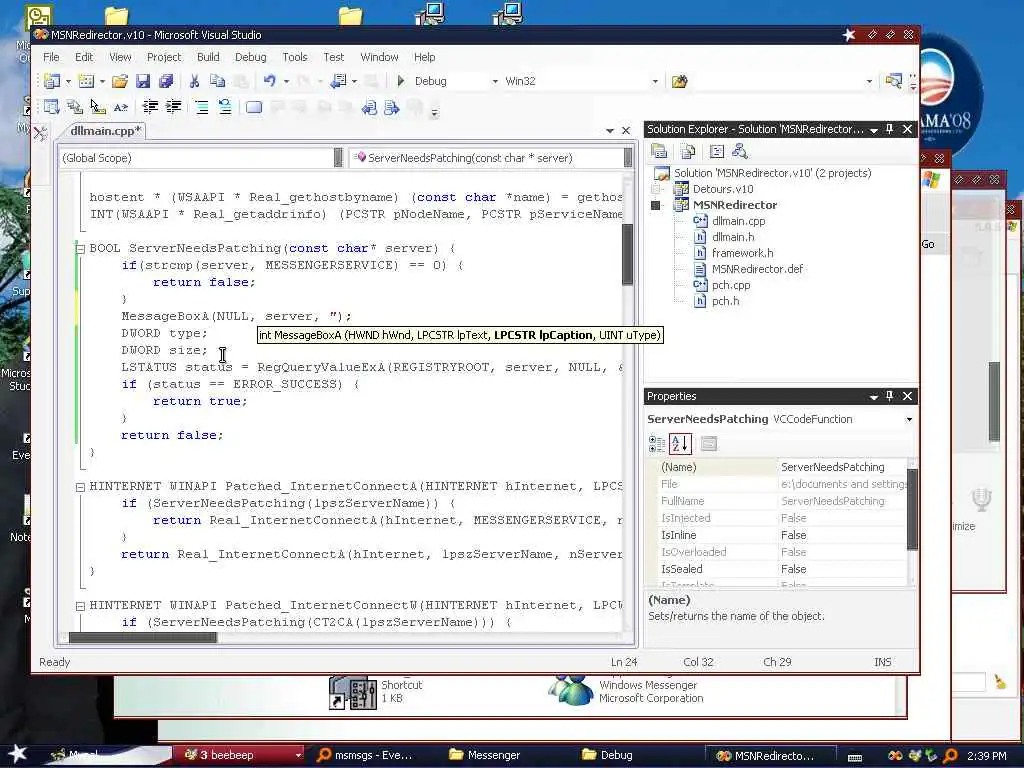The height and width of the screenshot is (768, 1024).
Task: Open the (Global Scope) dropdown
Action: [x=338, y=158]
